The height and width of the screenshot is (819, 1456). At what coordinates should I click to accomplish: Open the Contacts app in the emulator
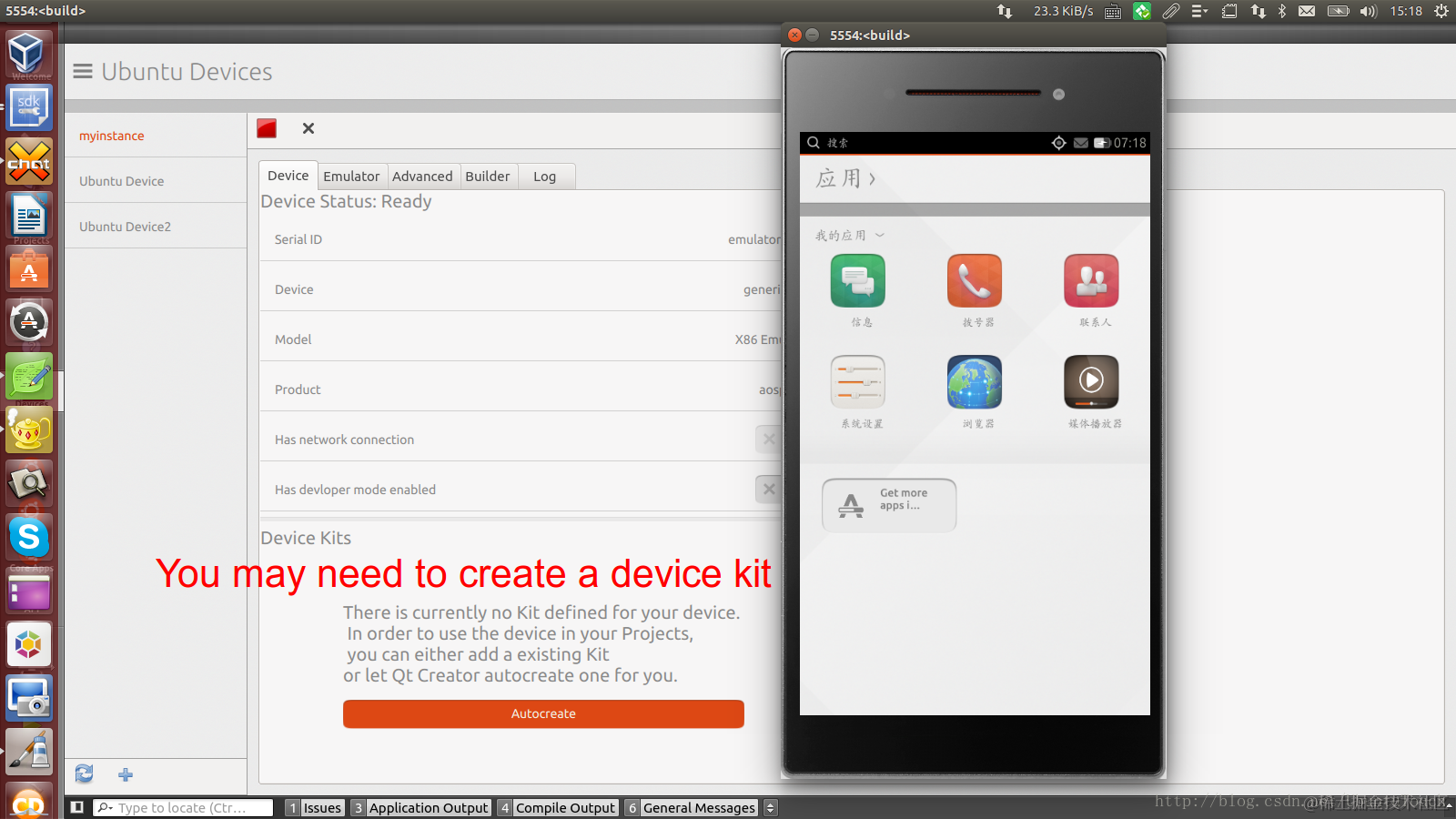point(1091,280)
